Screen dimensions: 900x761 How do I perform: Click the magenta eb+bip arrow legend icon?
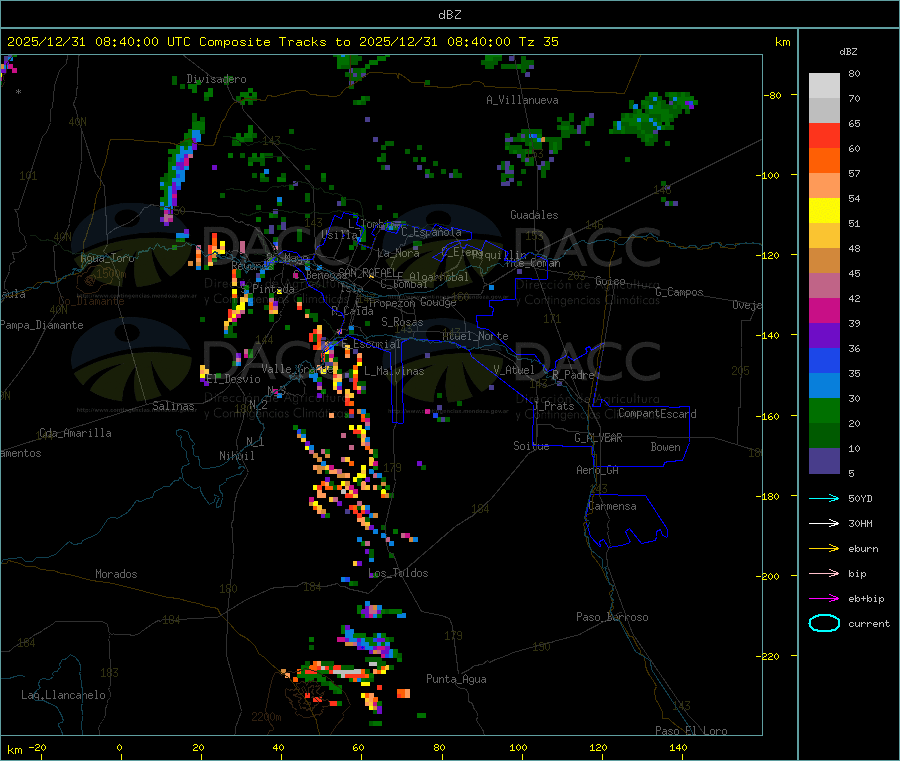(x=824, y=599)
